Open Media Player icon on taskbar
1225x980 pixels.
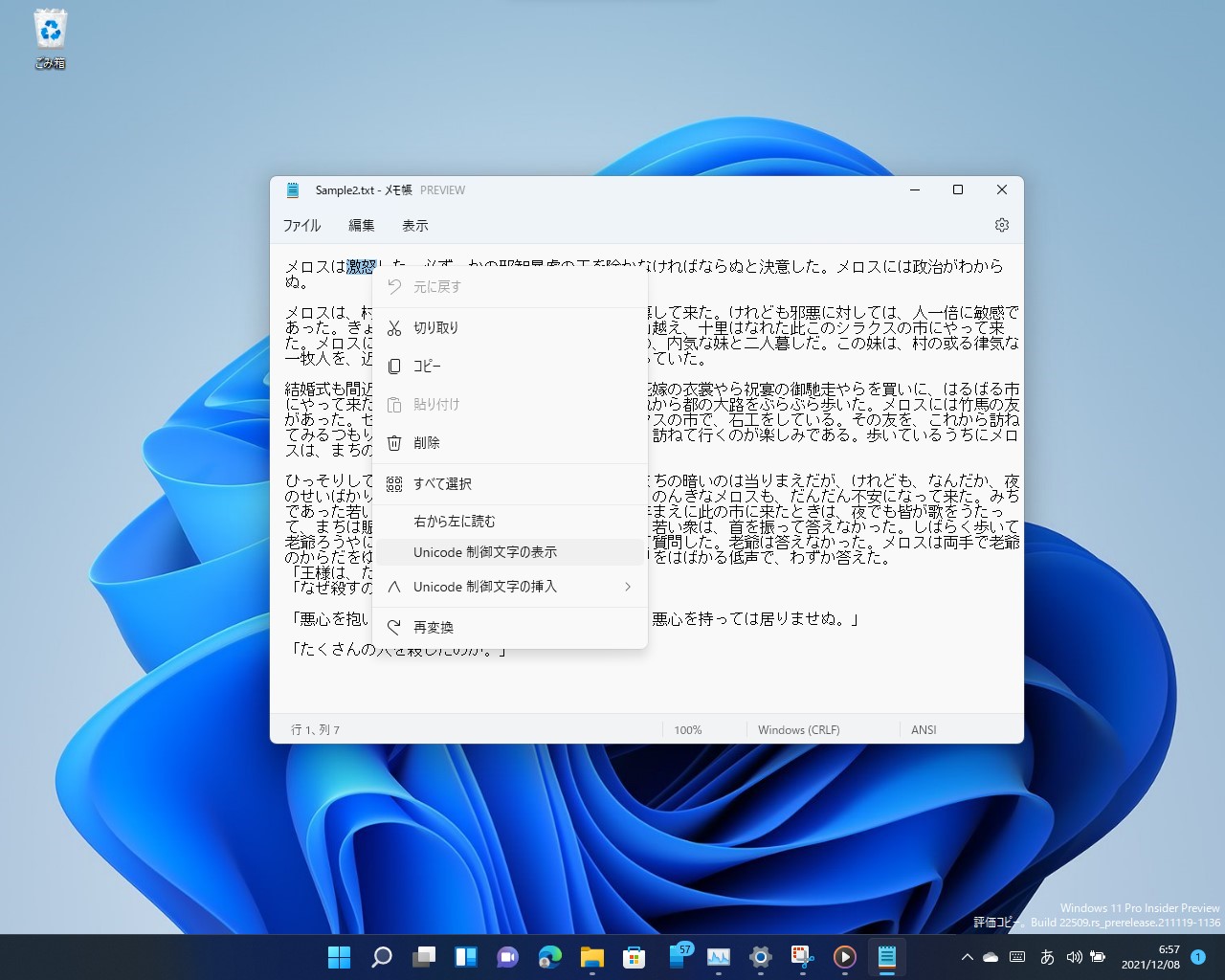(844, 956)
